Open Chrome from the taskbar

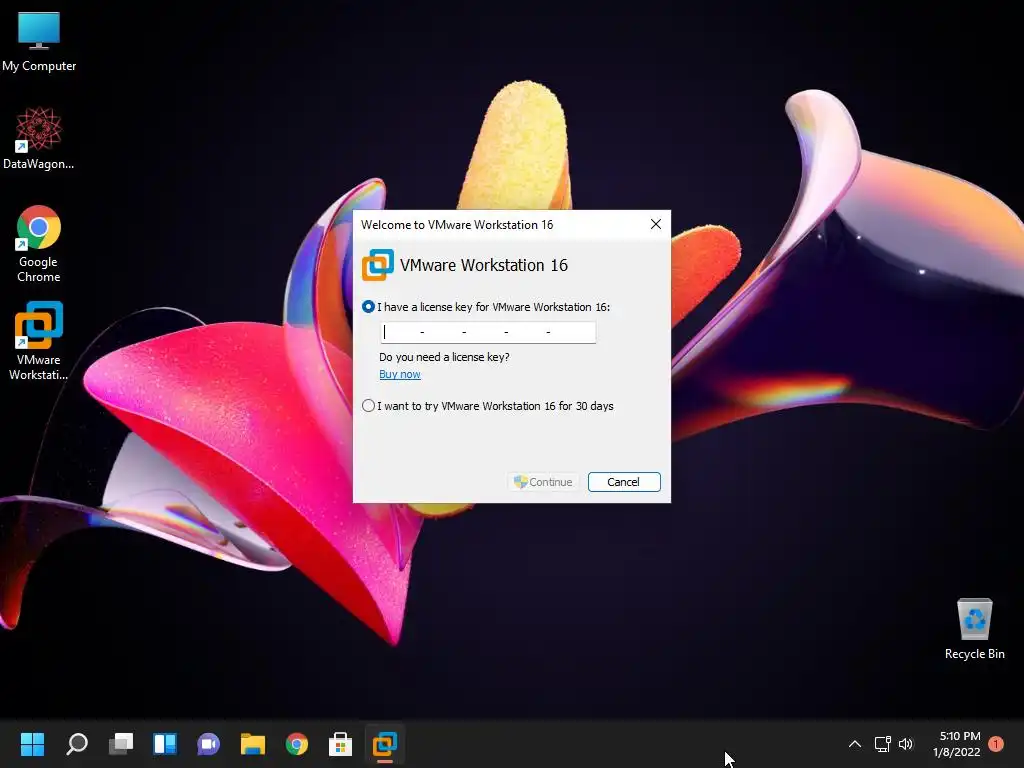[296, 744]
